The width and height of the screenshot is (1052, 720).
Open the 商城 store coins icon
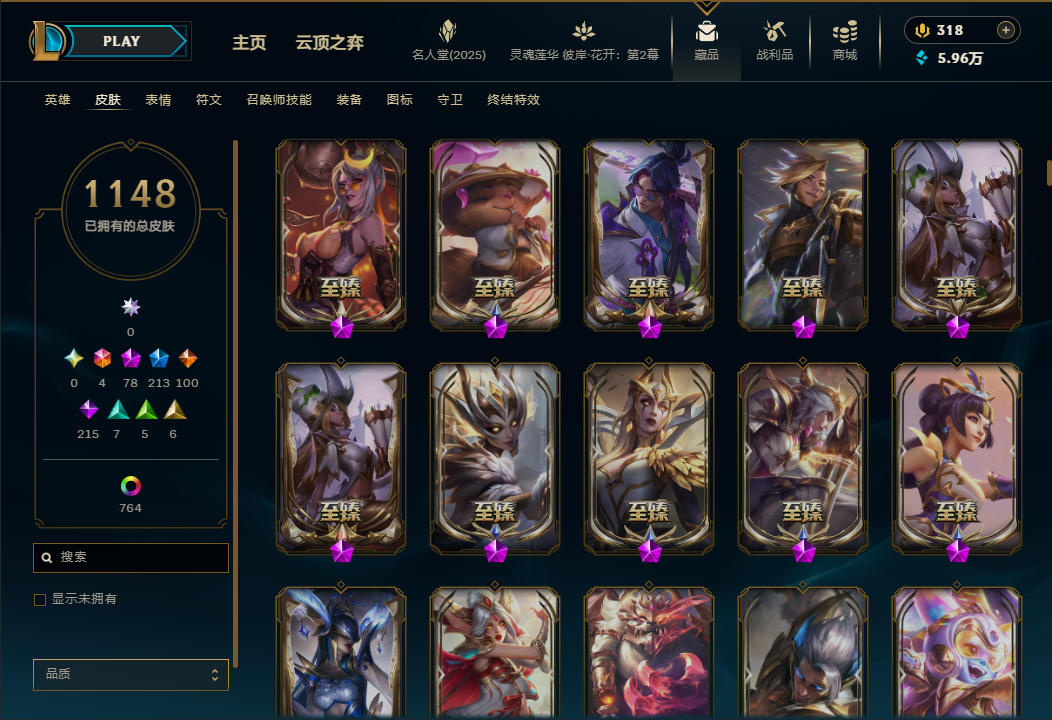click(x=845, y=32)
